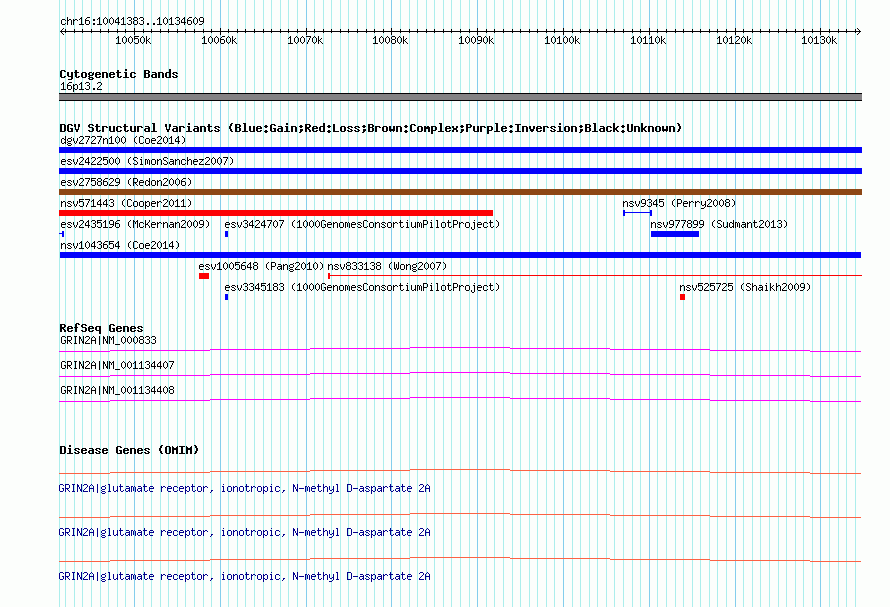Image resolution: width=890 pixels, height=607 pixels.
Task: Click the nsv833138 (Wong2007) red line
Action: [595, 276]
